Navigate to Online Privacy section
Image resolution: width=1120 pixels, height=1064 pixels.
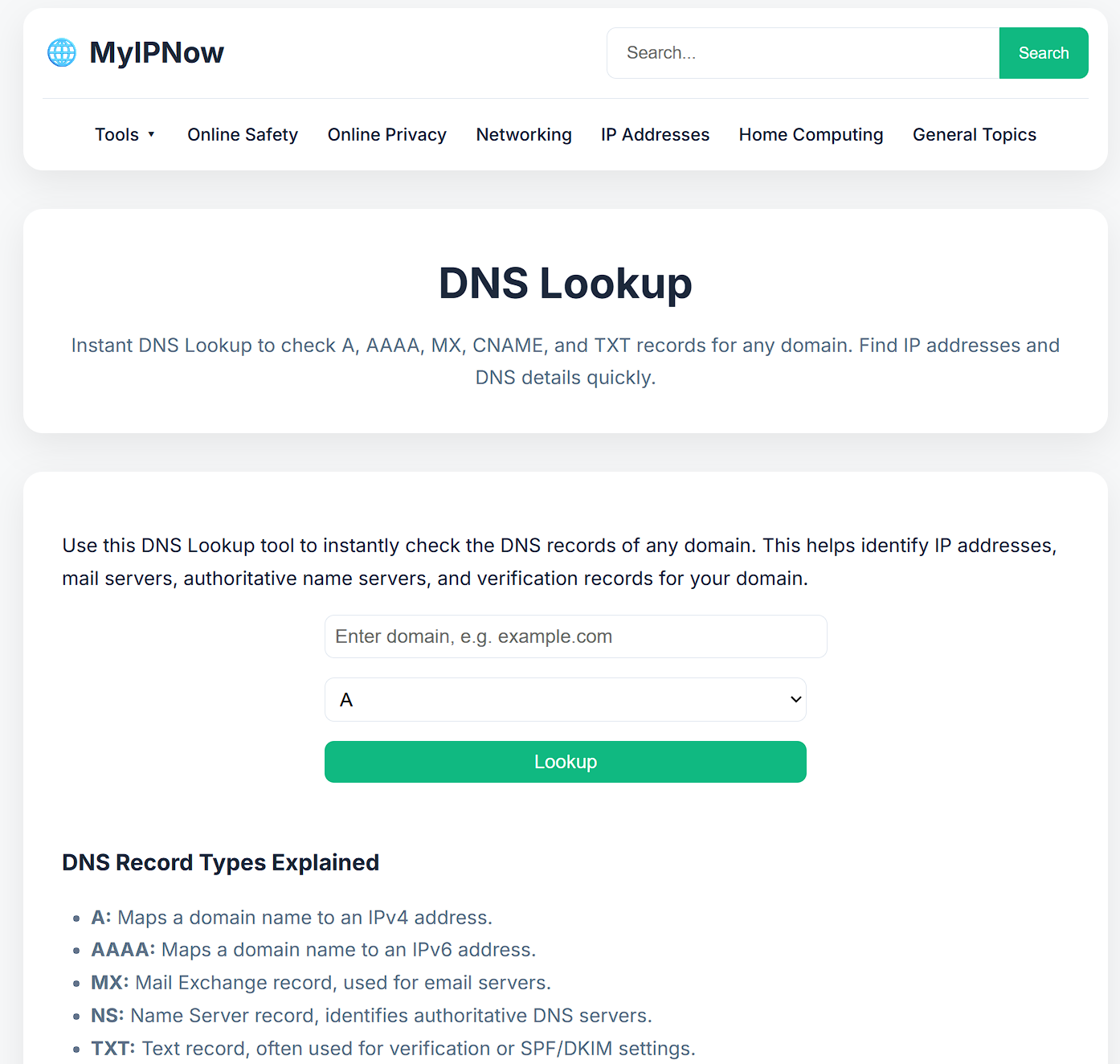(x=386, y=134)
